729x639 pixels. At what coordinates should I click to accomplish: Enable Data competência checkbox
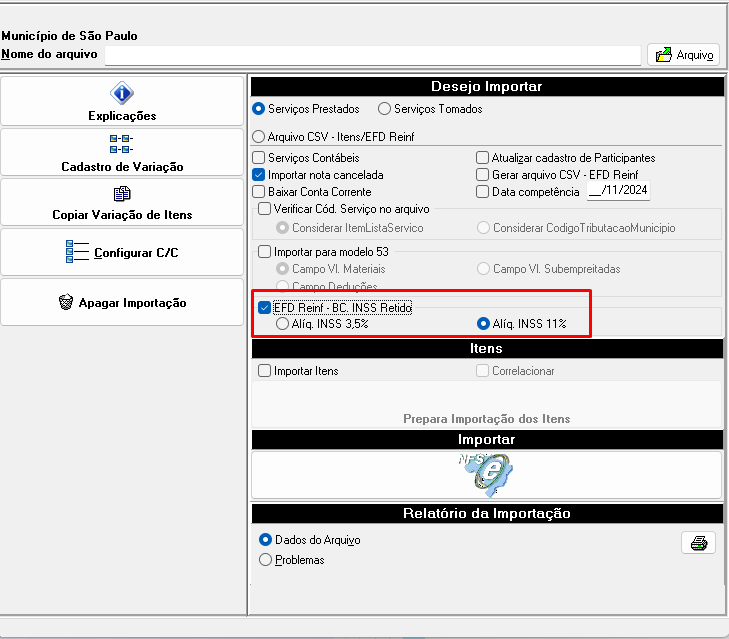click(528, 192)
